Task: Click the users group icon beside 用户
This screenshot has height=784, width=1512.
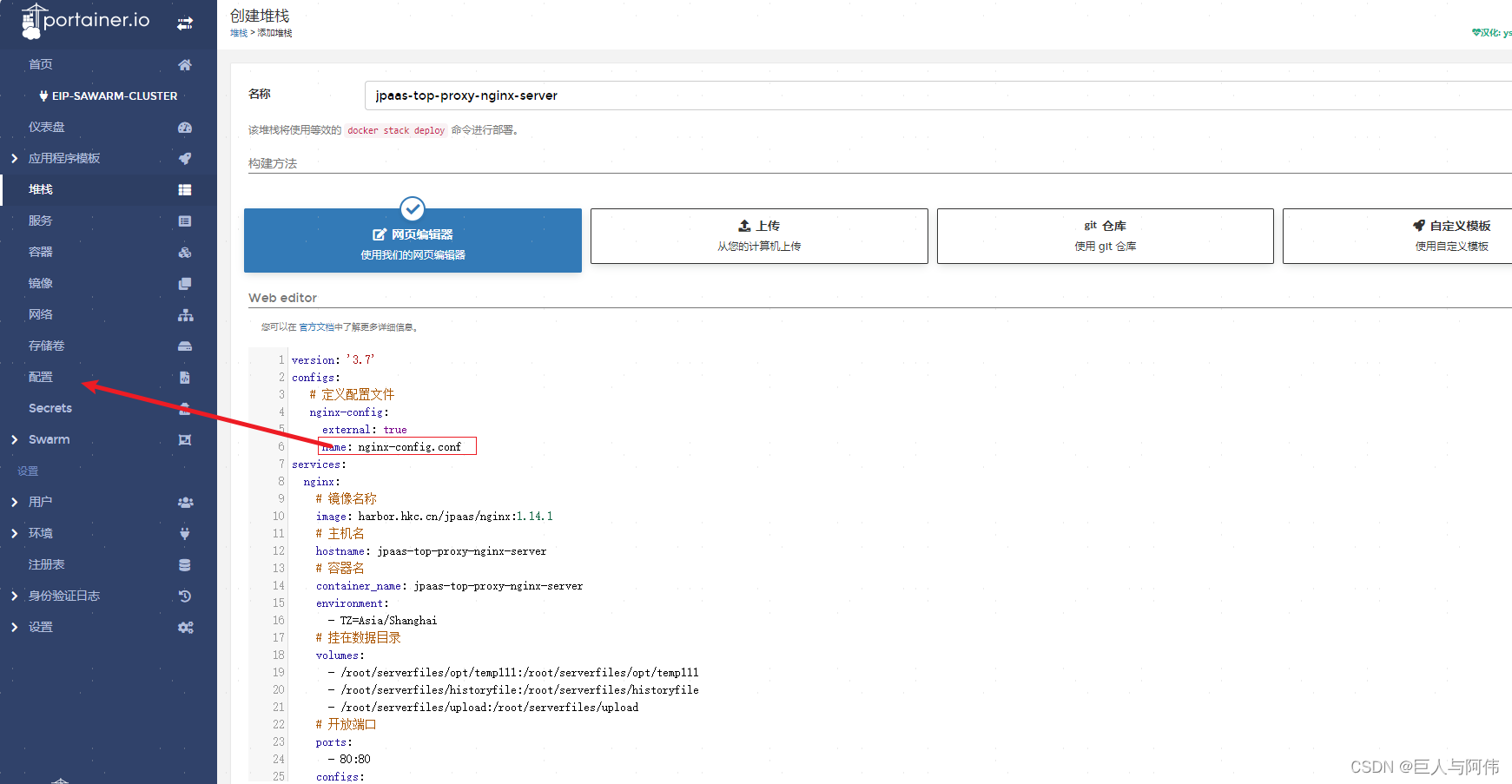Action: pyautogui.click(x=185, y=502)
